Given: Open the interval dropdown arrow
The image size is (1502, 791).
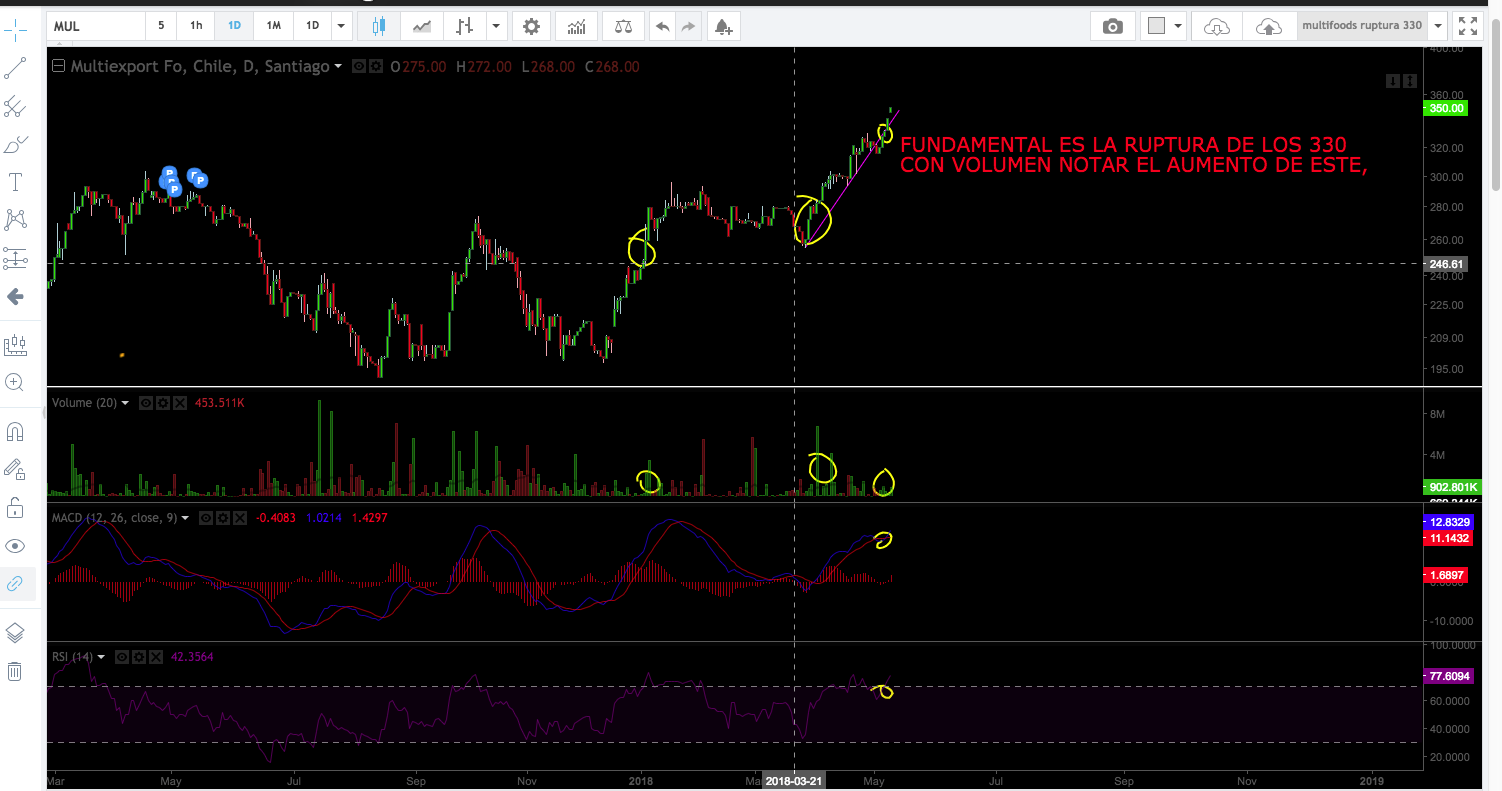Looking at the screenshot, I should [342, 26].
